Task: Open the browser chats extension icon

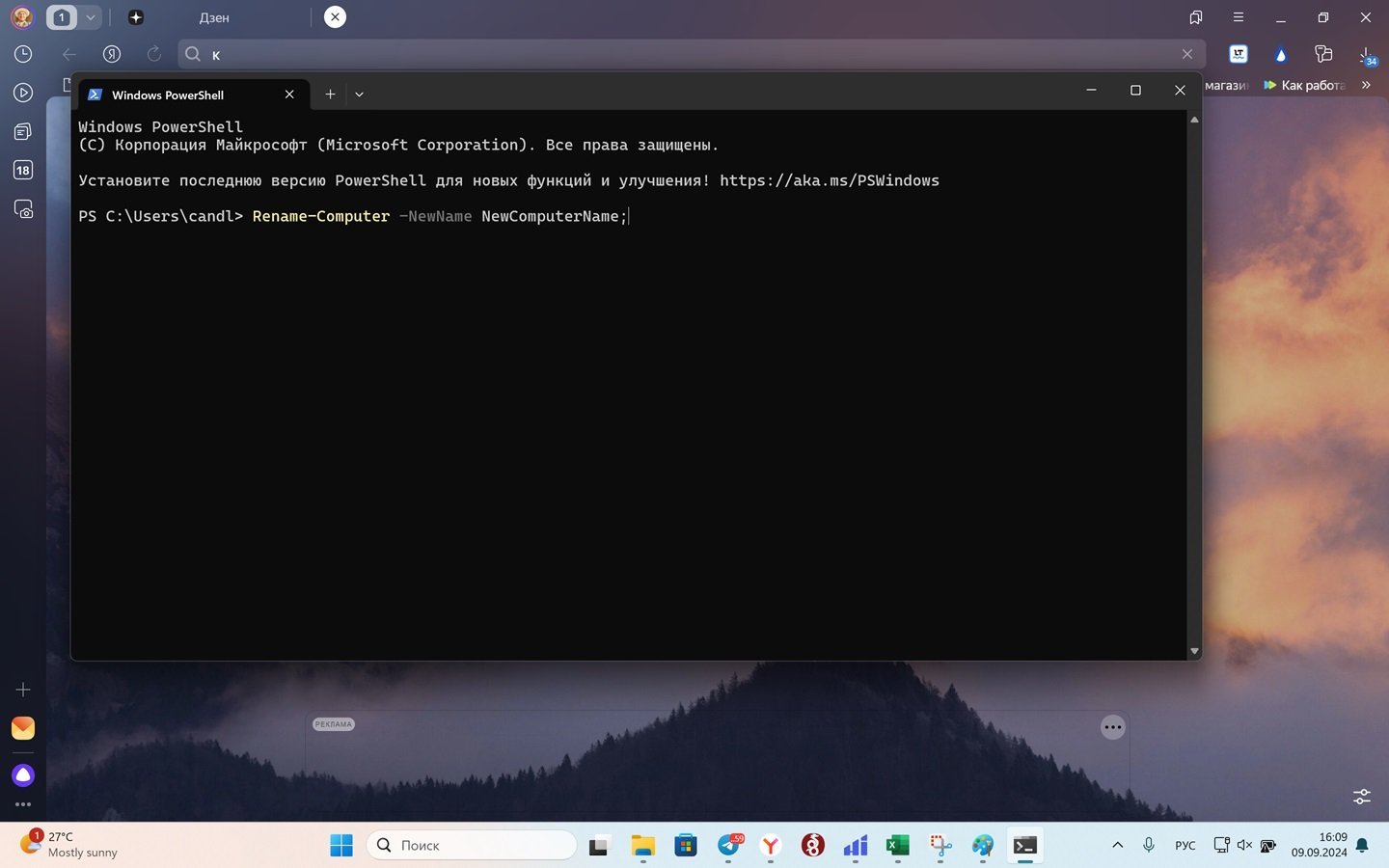Action: click(1323, 54)
